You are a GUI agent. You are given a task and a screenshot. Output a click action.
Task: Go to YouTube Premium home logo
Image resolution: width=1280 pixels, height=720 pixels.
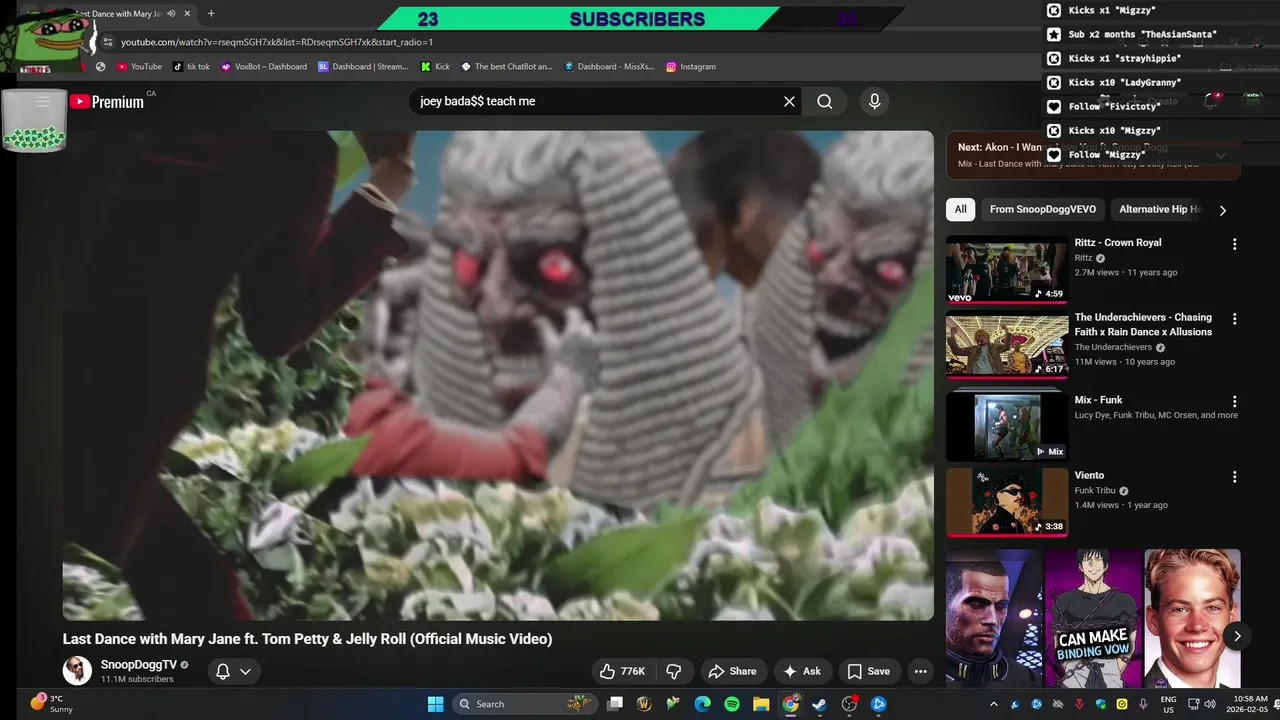tap(107, 101)
